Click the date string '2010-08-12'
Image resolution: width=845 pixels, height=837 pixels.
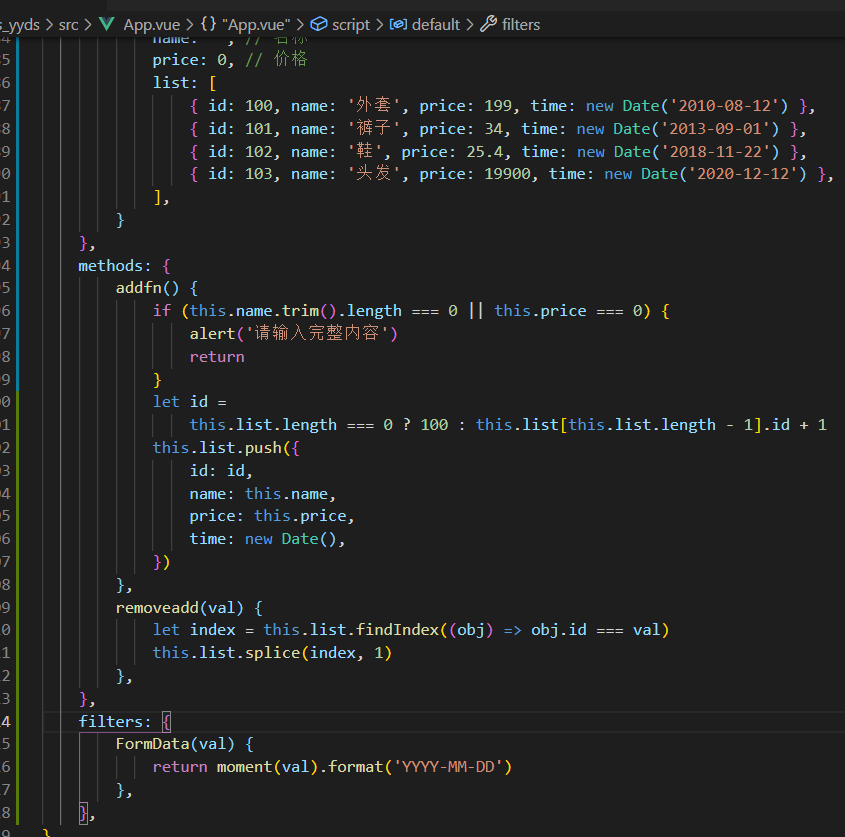(724, 106)
